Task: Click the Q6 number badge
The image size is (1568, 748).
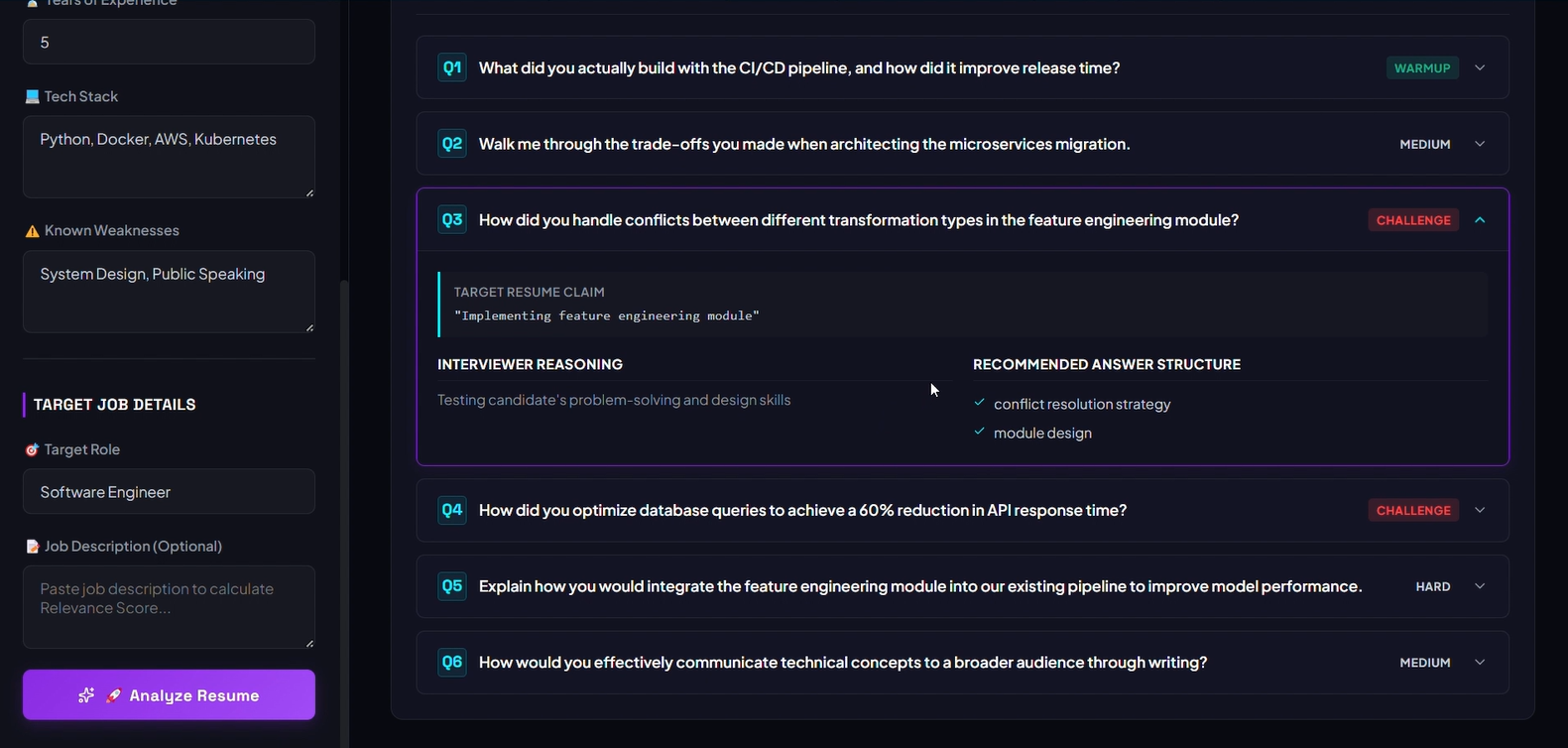Action: [x=452, y=663]
